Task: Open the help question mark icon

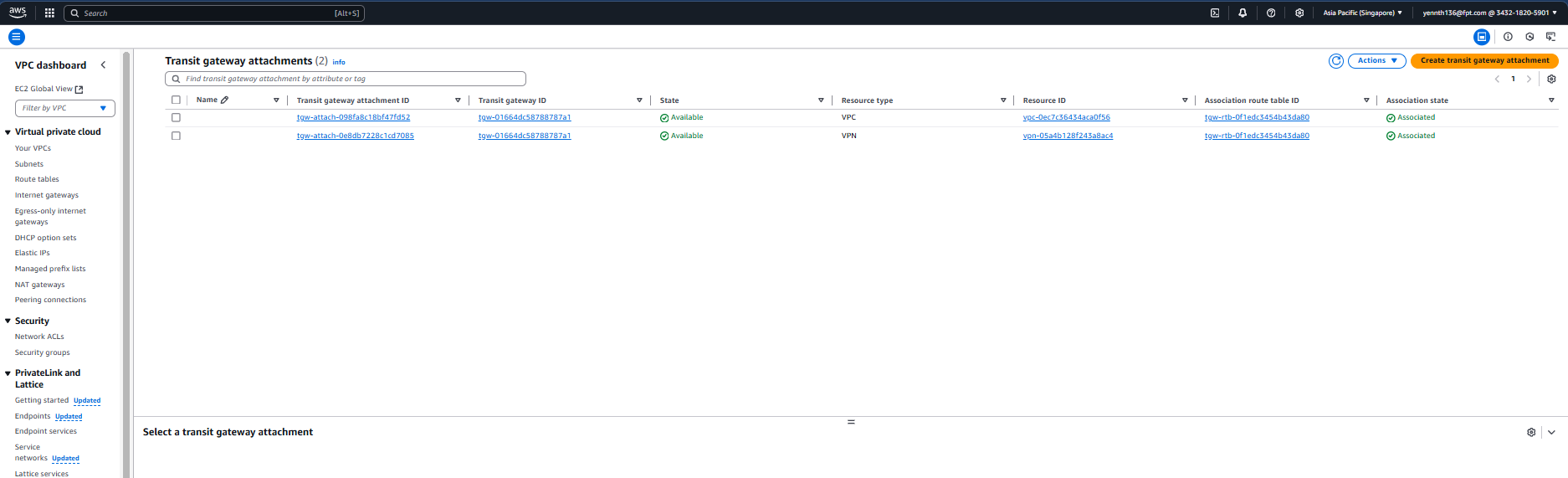Action: point(1271,13)
